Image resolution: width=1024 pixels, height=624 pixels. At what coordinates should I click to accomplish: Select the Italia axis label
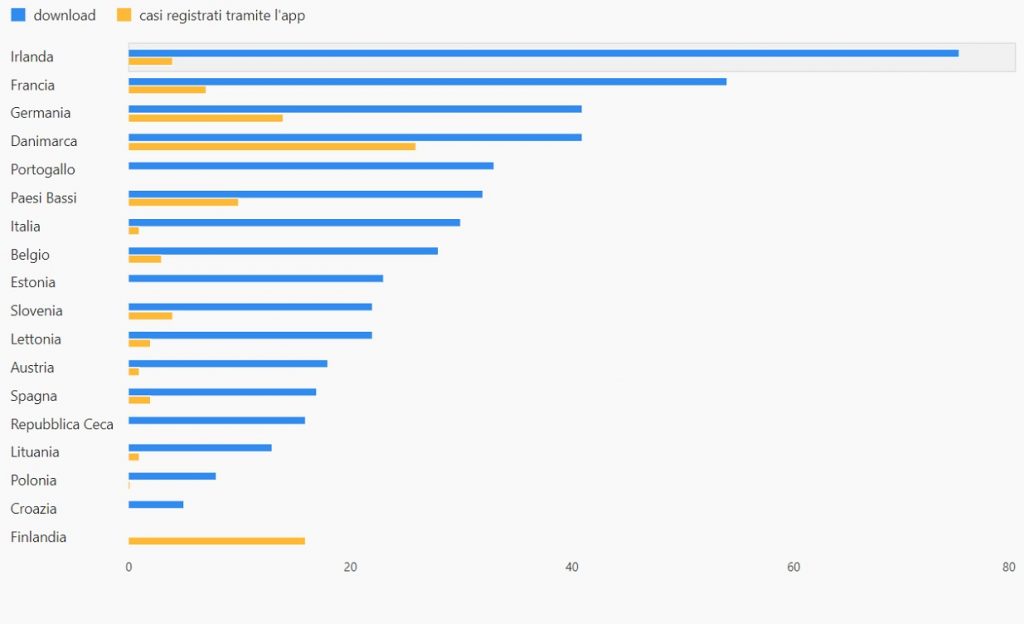coord(25,226)
